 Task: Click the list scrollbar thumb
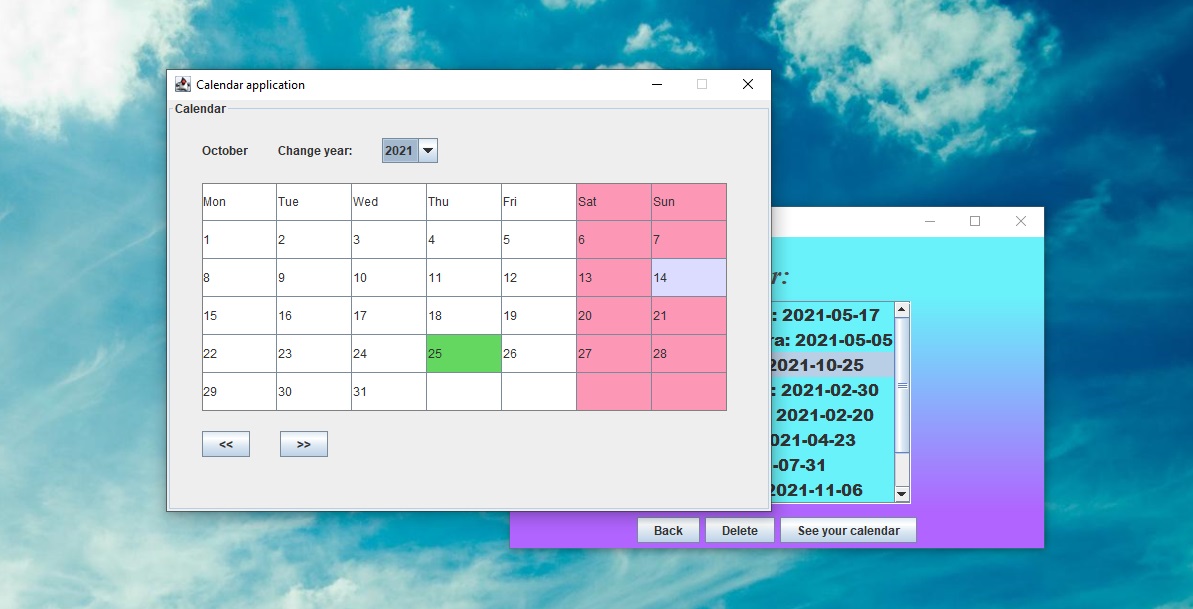[x=902, y=385]
